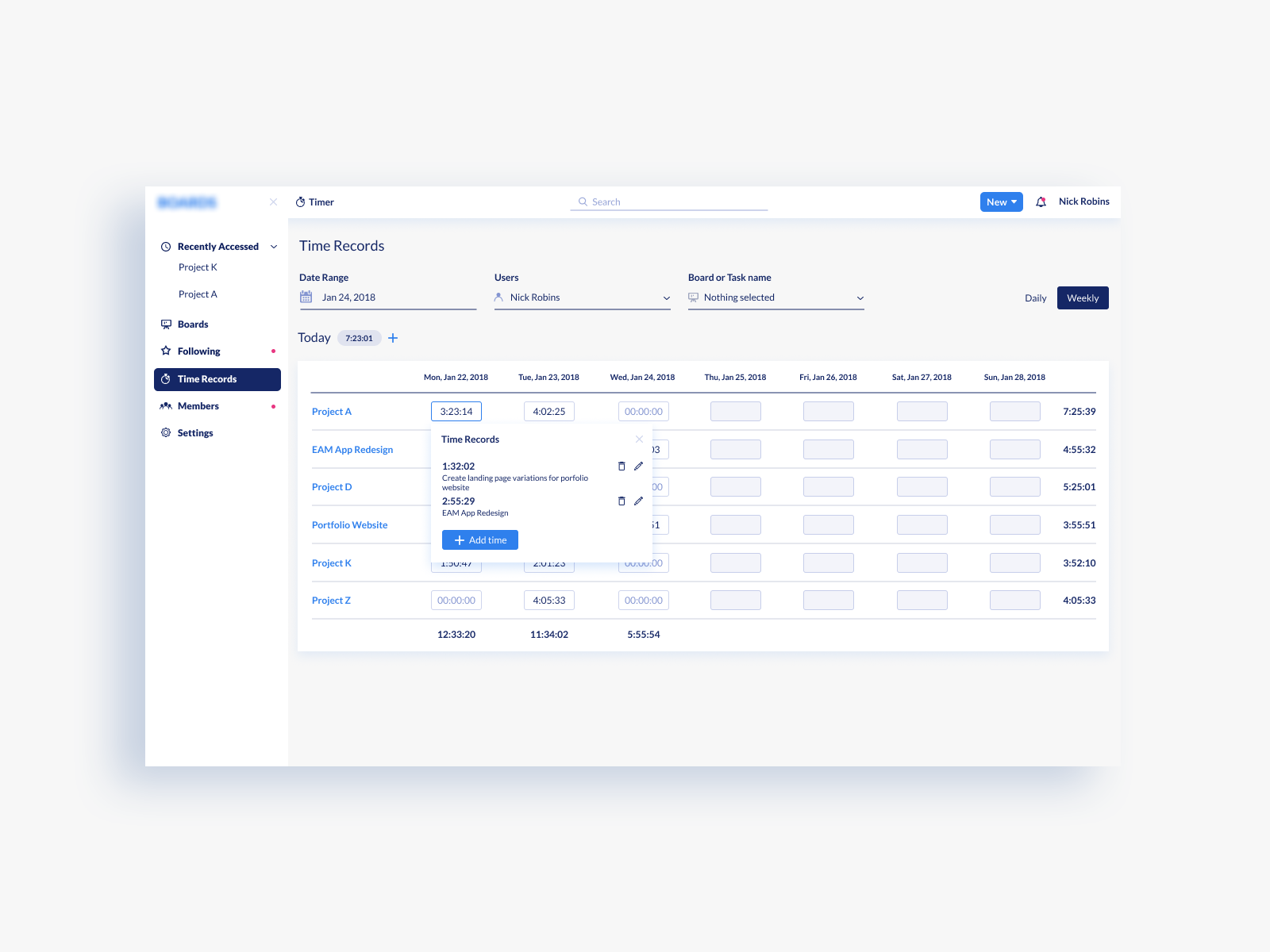This screenshot has height=952, width=1270.
Task: Edit the 2:55:29 EAM App Redesign entry
Action: point(639,501)
